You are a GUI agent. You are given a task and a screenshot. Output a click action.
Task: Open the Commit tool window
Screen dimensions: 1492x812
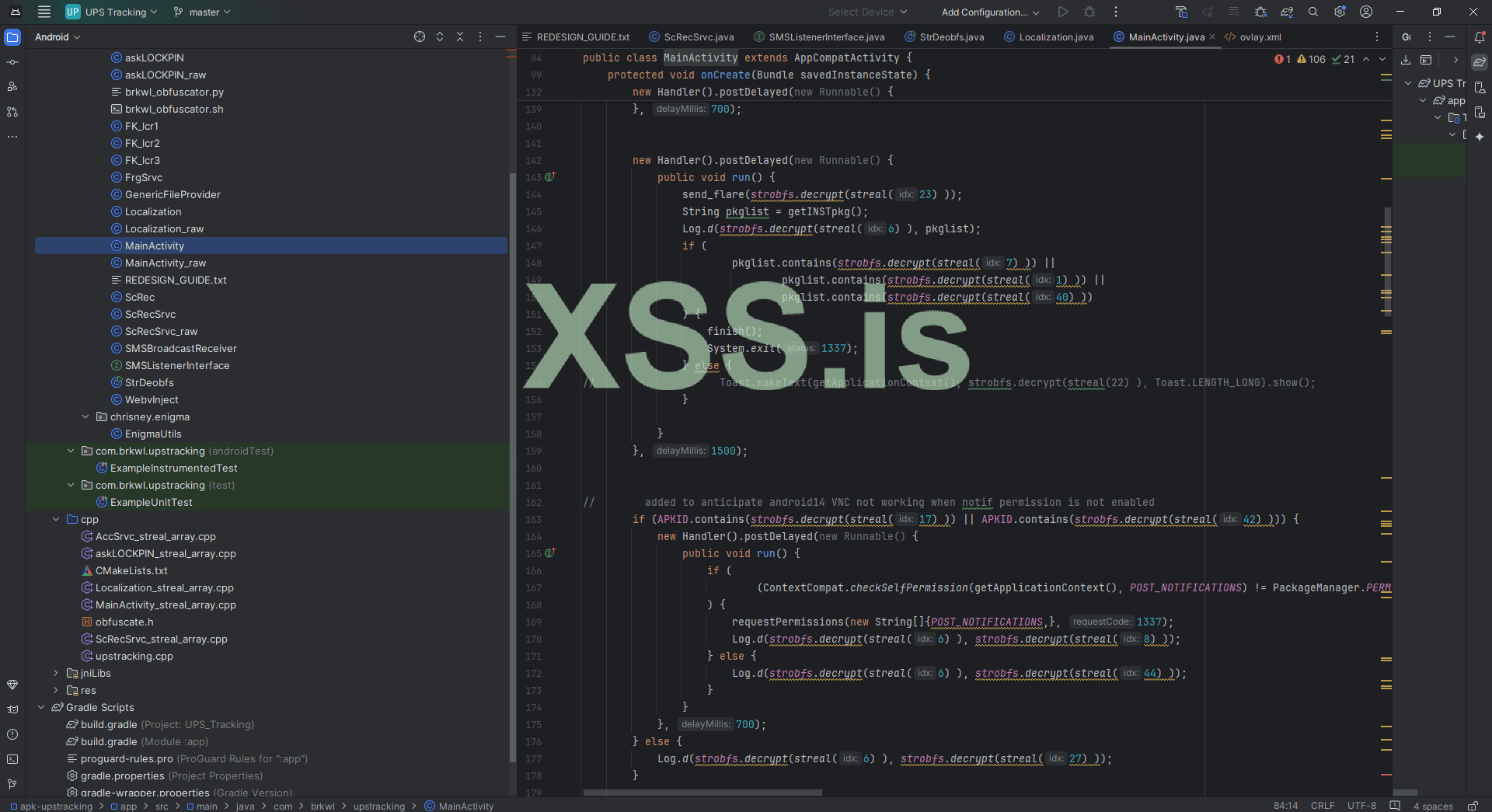point(12,62)
